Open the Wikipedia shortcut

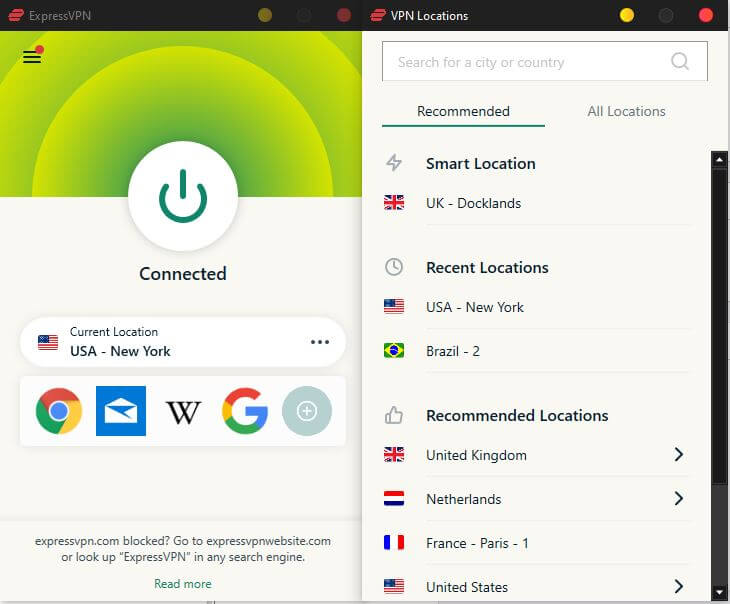point(183,412)
